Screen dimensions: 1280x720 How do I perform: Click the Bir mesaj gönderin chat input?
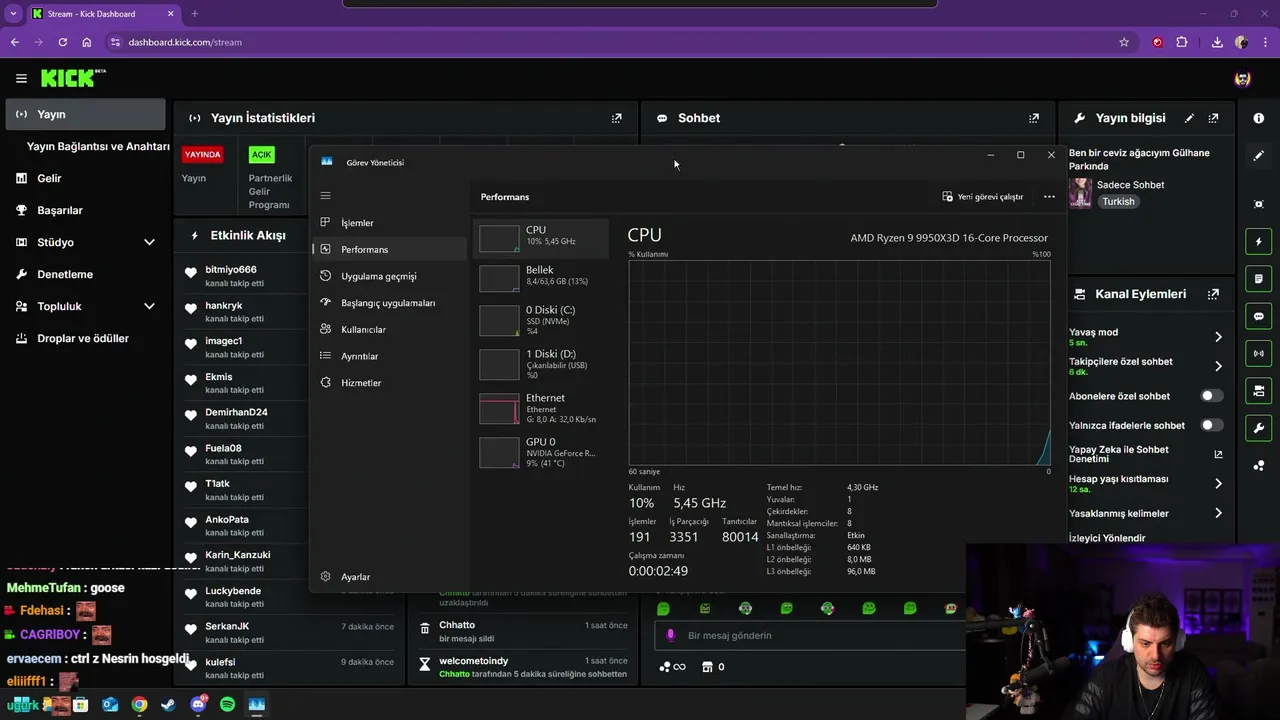tap(810, 635)
